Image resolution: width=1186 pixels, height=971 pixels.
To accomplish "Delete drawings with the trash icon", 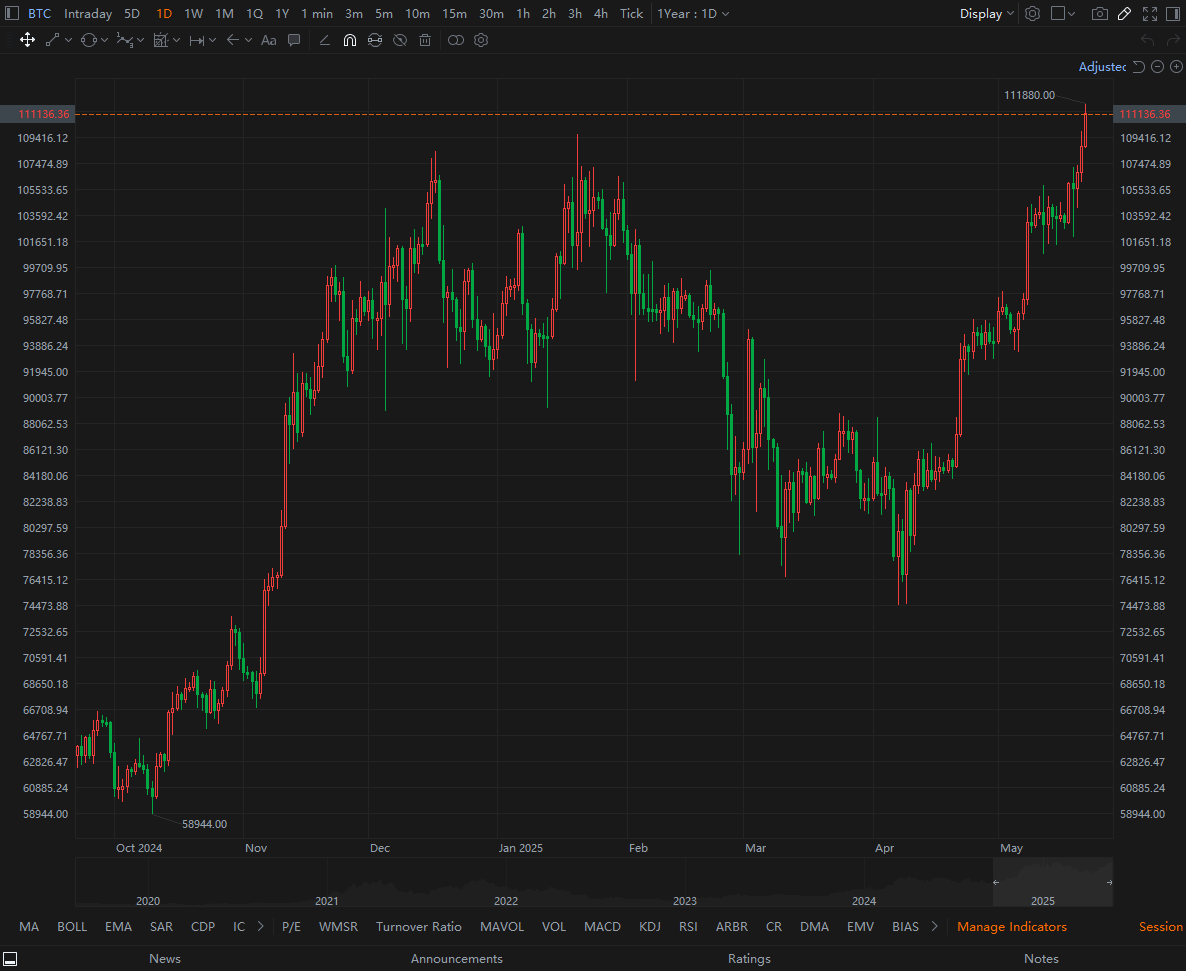I will click(425, 40).
